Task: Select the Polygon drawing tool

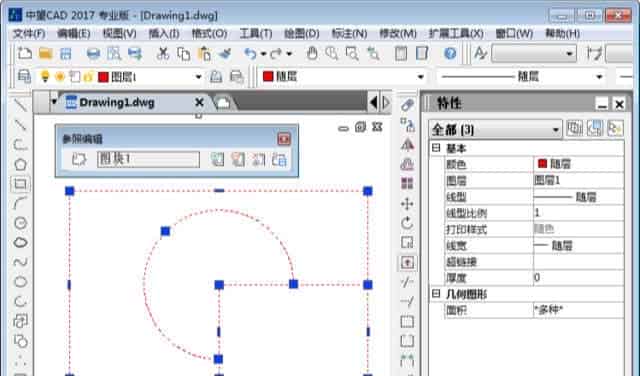Action: coord(20,165)
